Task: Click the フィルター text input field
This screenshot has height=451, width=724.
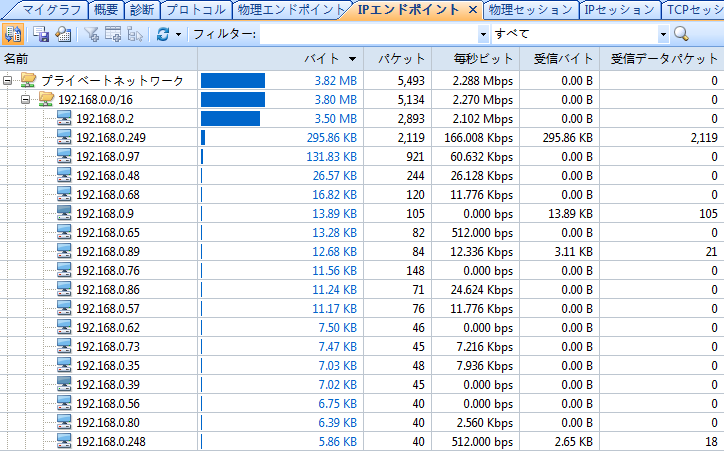Action: click(372, 34)
